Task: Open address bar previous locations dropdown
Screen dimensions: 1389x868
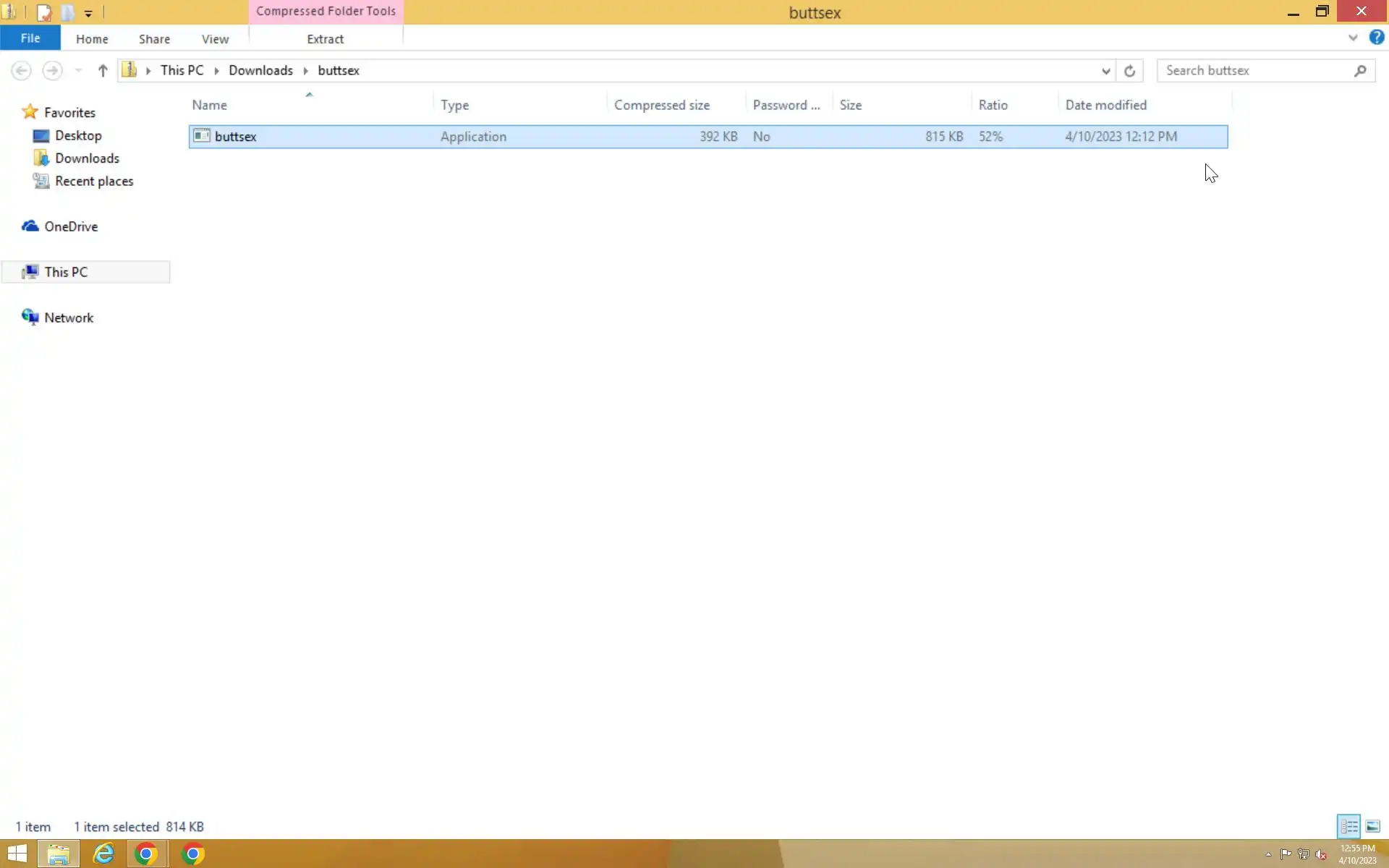Action: pos(1105,70)
